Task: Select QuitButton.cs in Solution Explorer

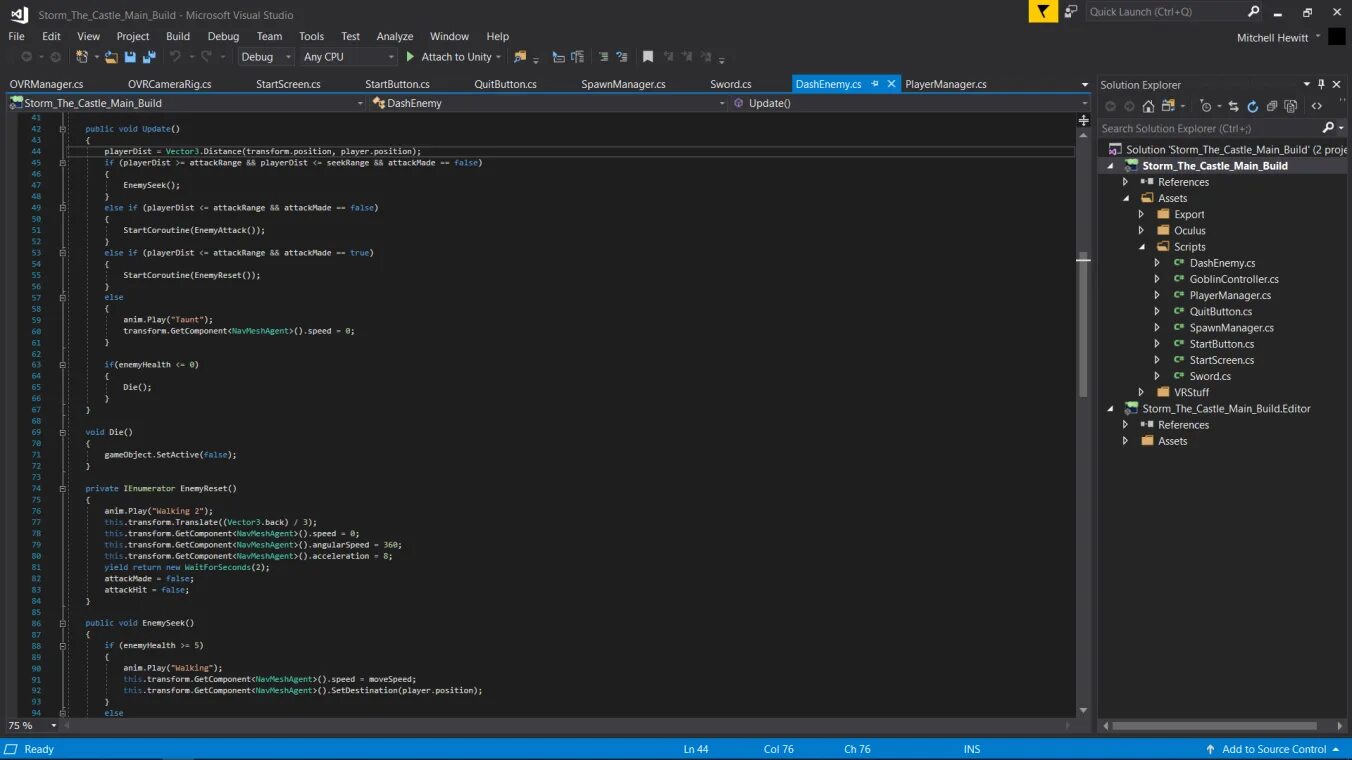Action: [x=1221, y=312]
